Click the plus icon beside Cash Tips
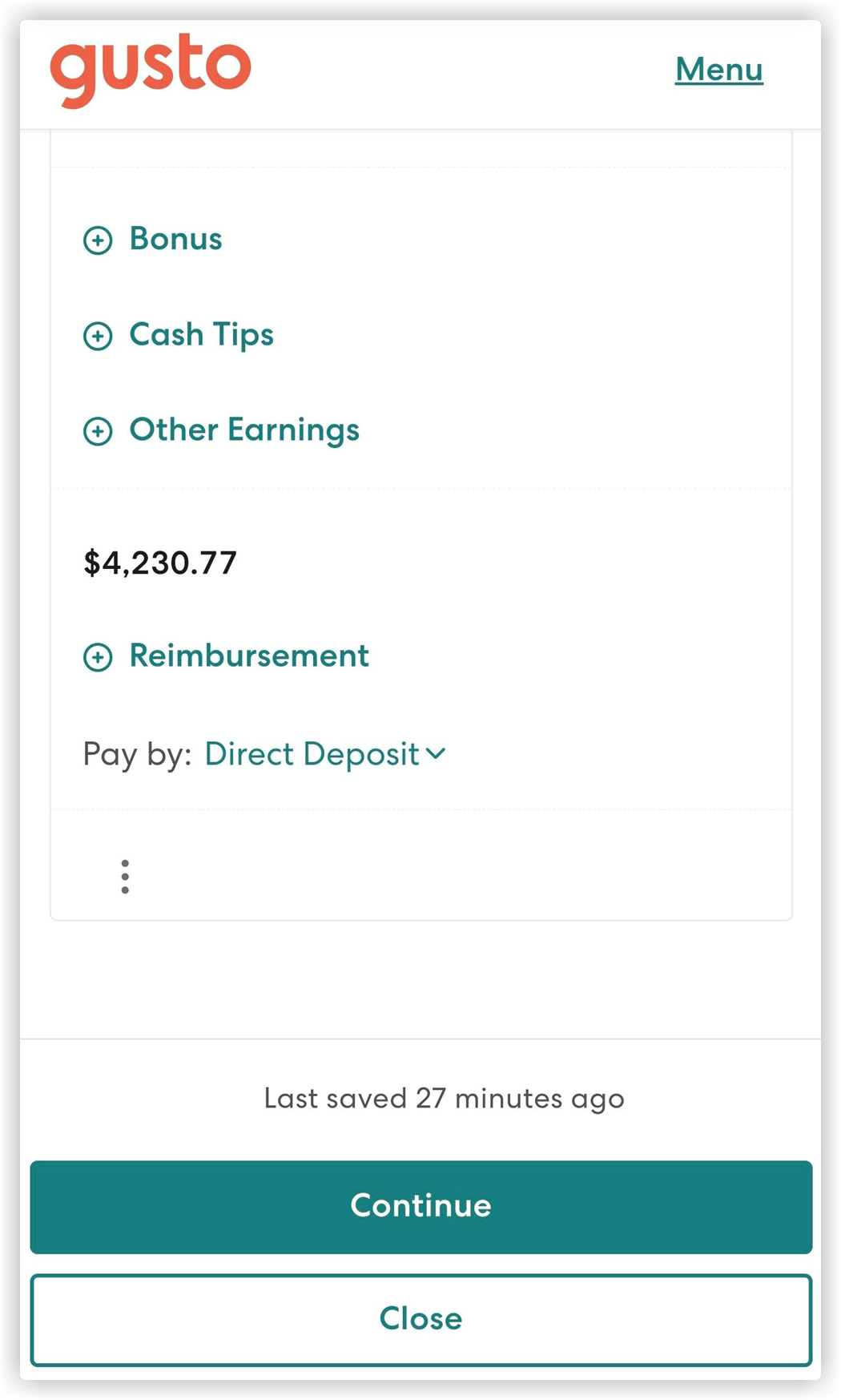The image size is (841, 1400). pyautogui.click(x=98, y=336)
